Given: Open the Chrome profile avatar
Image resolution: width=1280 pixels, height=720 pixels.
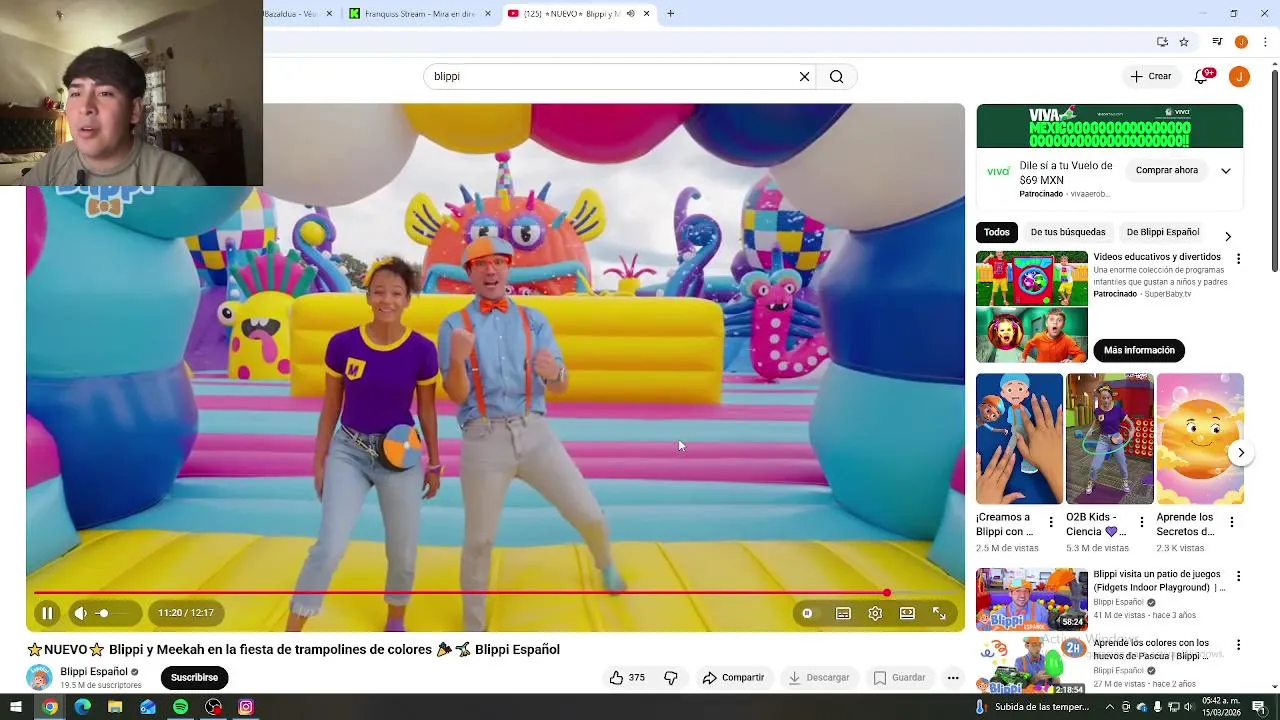Looking at the screenshot, I should tap(1241, 42).
